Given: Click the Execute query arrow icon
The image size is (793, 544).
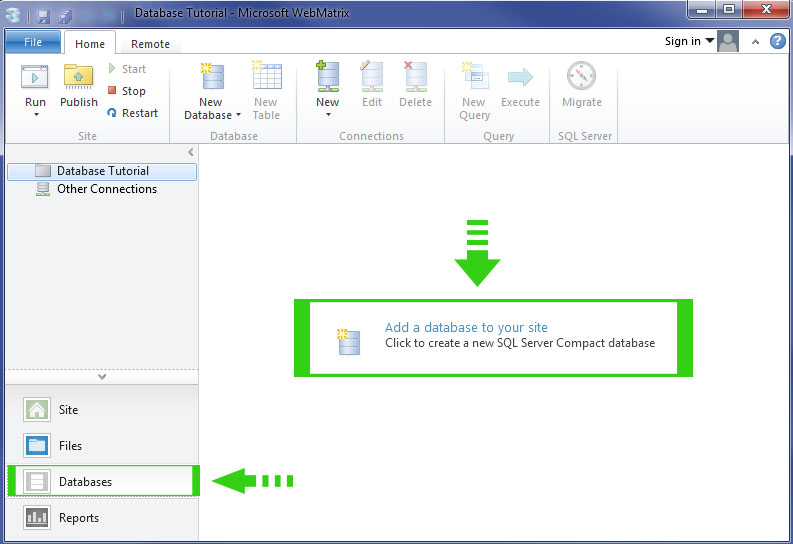Looking at the screenshot, I should pyautogui.click(x=520, y=77).
